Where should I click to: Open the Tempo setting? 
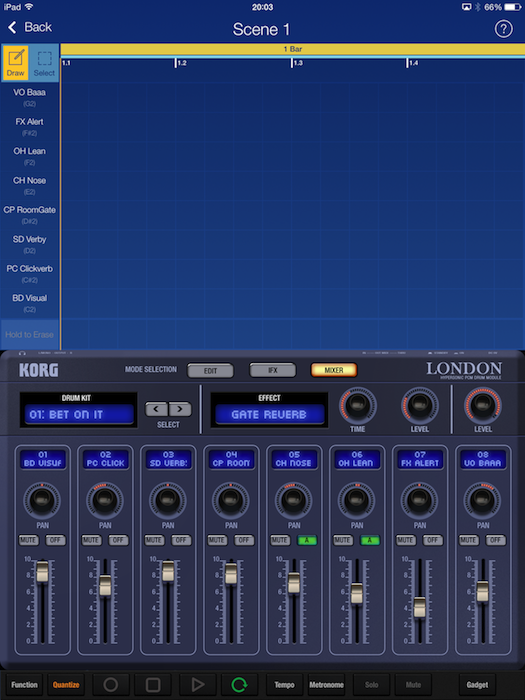pos(284,684)
